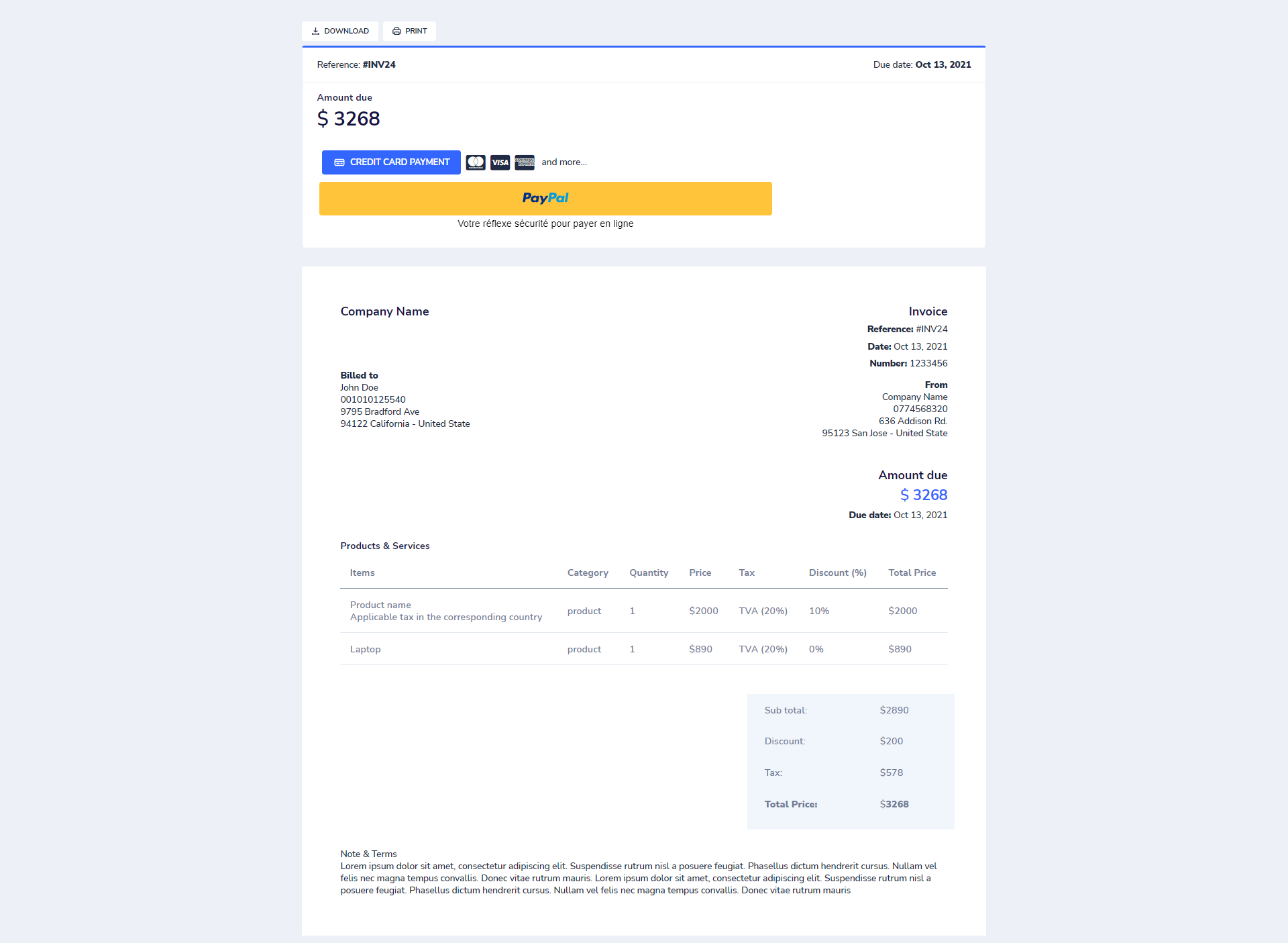1288x943 pixels.
Task: Select the American Express payment icon
Action: (525, 162)
